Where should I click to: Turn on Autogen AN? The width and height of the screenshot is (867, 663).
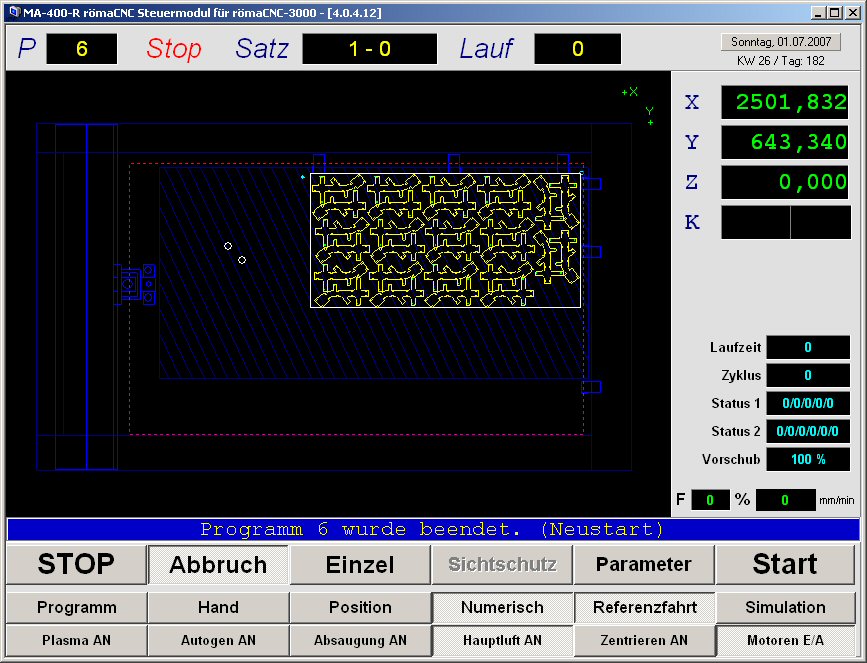[218, 640]
